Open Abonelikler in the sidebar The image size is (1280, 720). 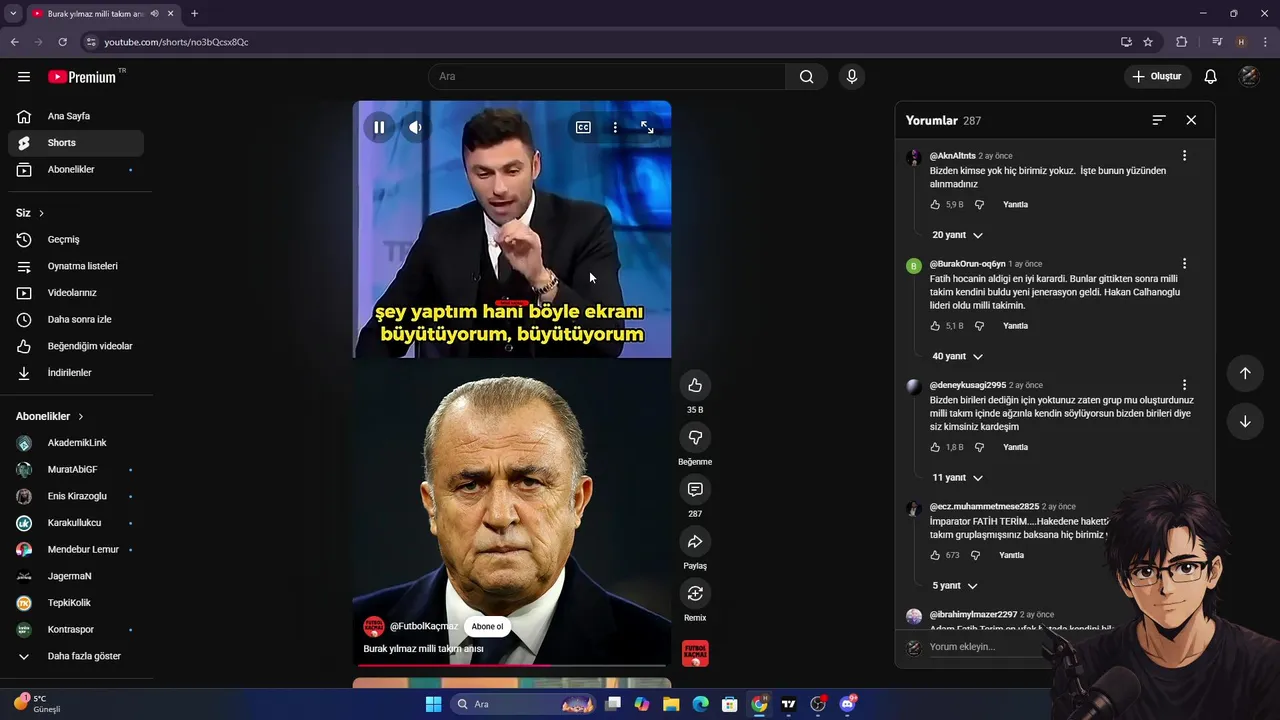pyautogui.click(x=76, y=169)
